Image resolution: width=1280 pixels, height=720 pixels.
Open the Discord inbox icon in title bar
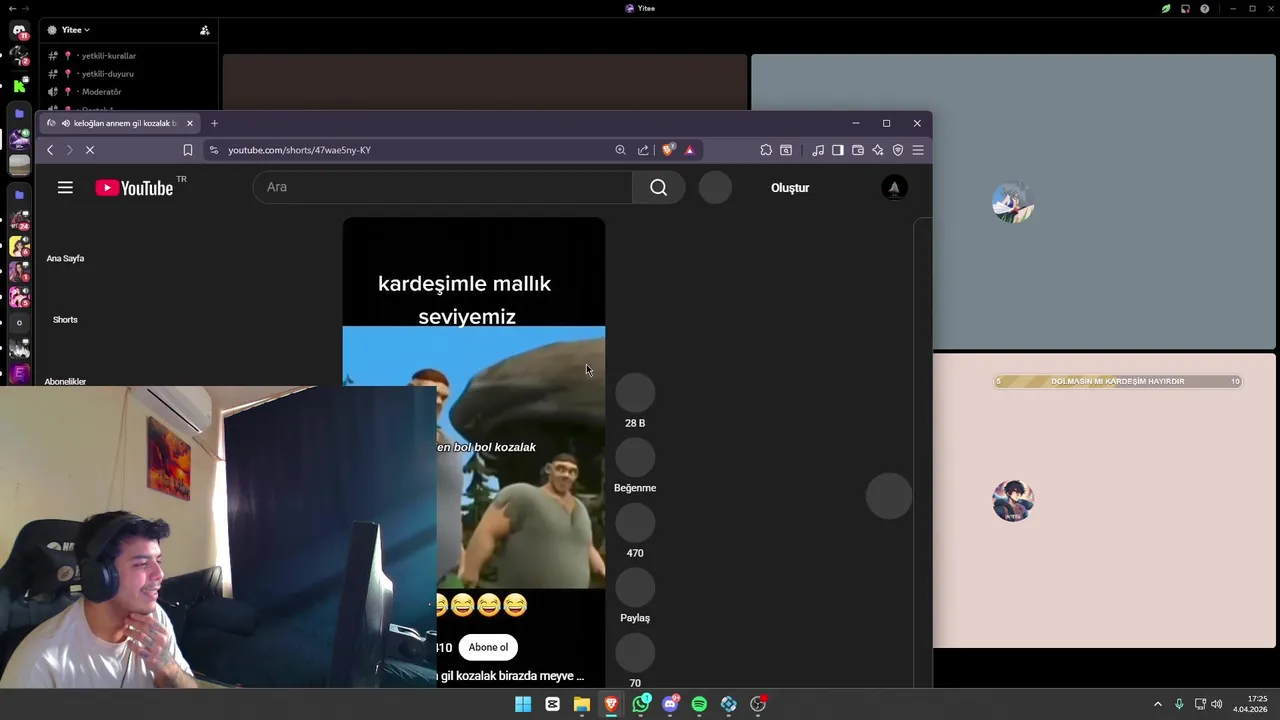click(1185, 8)
